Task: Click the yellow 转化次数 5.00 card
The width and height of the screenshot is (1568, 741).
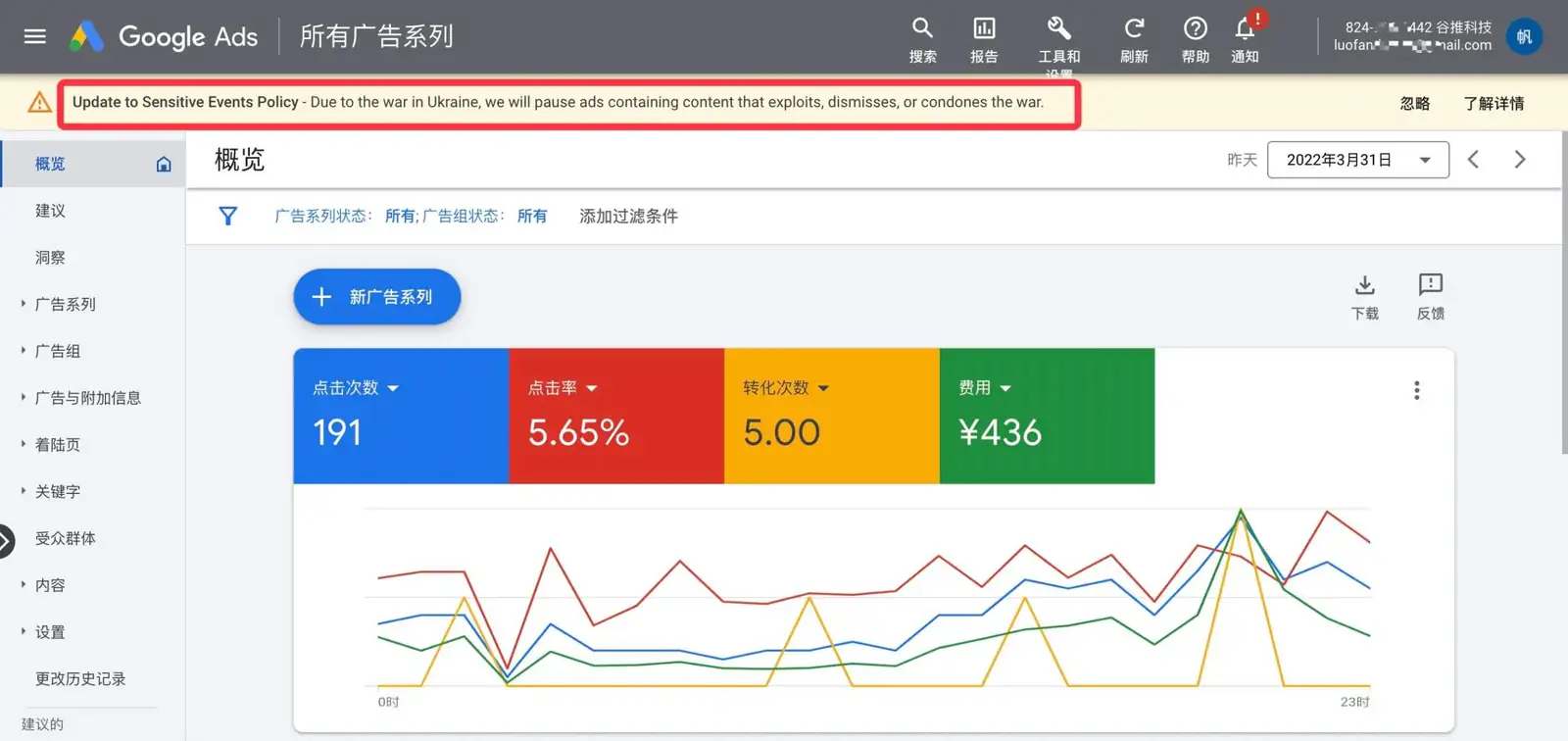Action: [832, 416]
